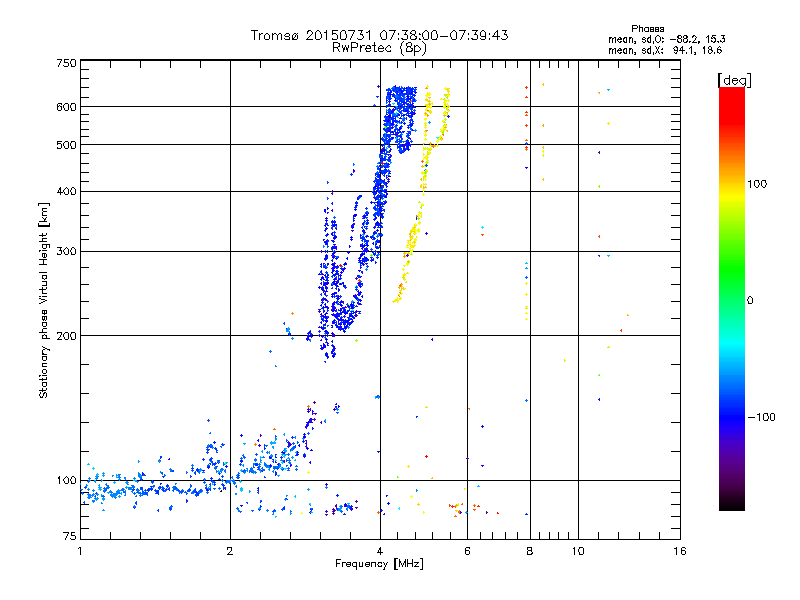This screenshot has width=800, height=600.
Task: Click the x-axis tick label '10'
Action: click(x=578, y=551)
